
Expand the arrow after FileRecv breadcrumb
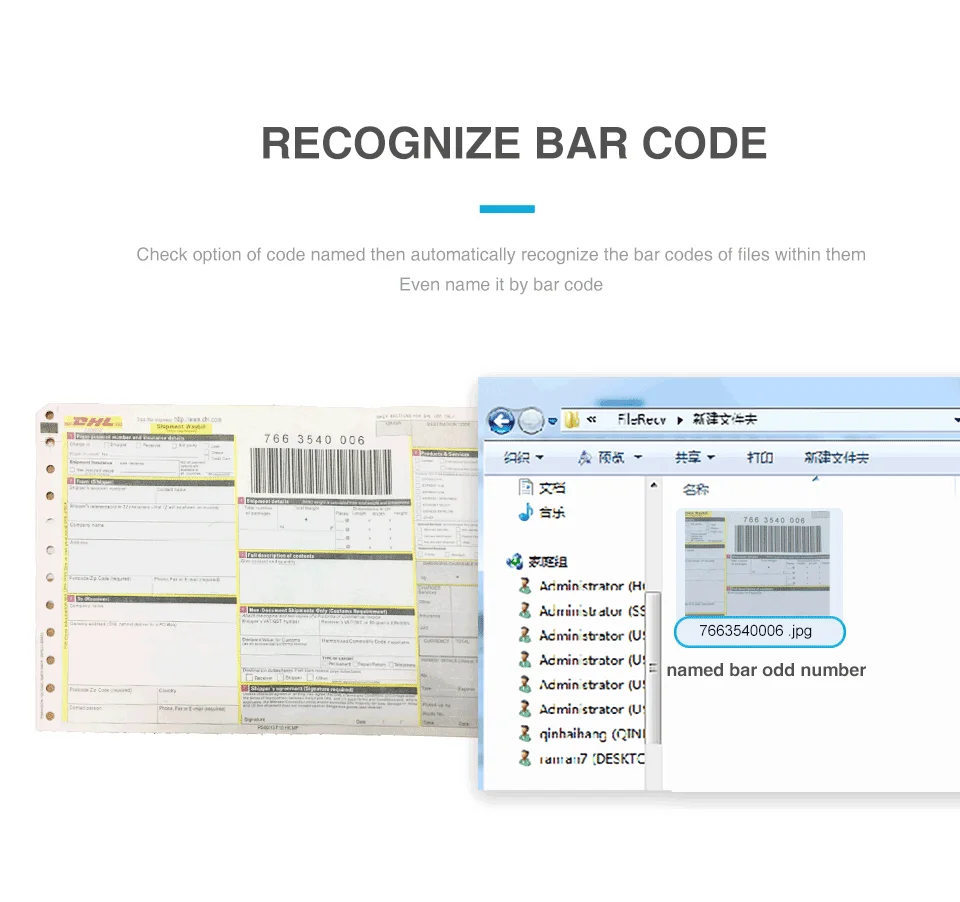(x=680, y=420)
